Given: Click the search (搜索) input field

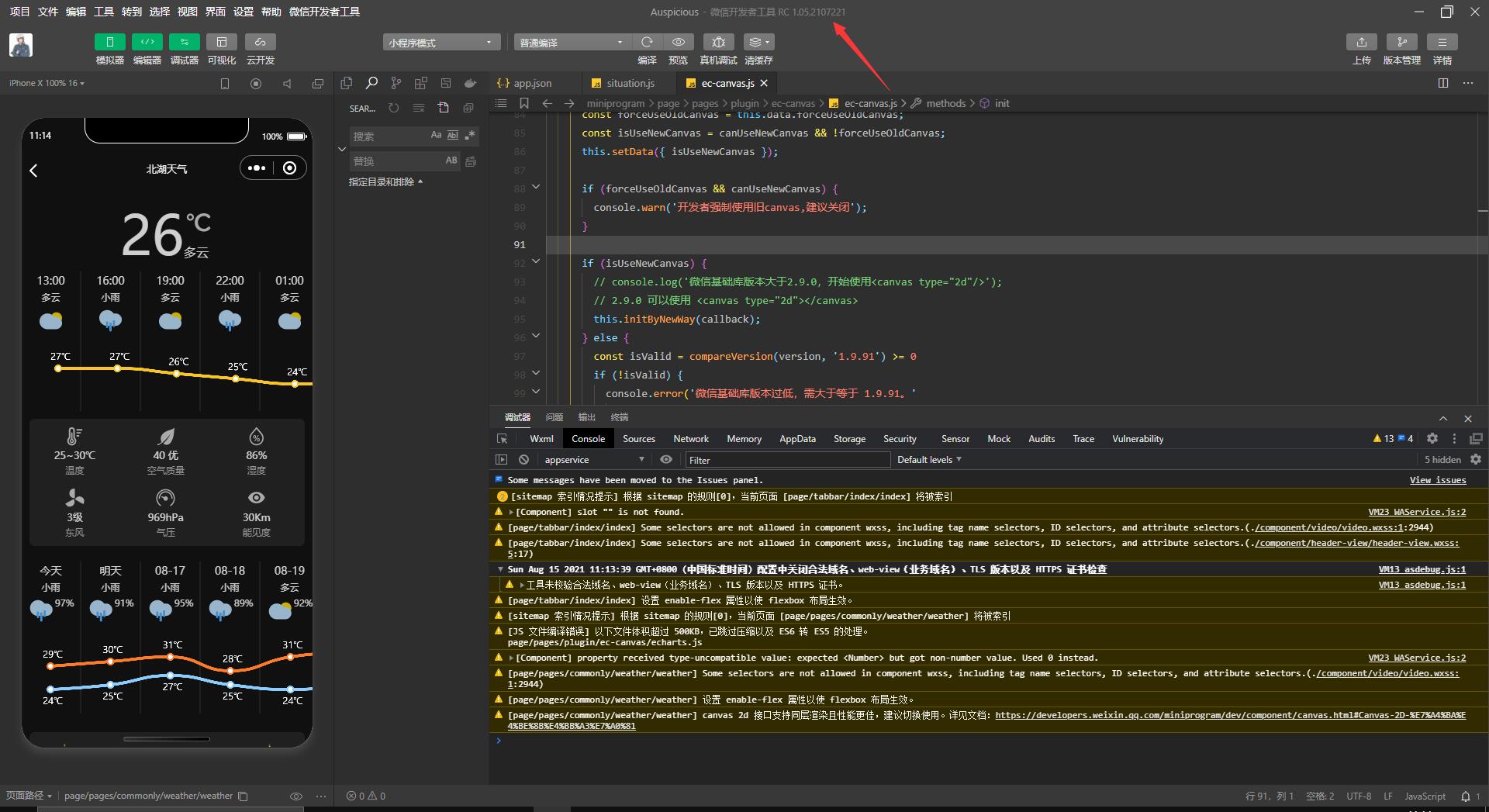Looking at the screenshot, I should click(389, 136).
